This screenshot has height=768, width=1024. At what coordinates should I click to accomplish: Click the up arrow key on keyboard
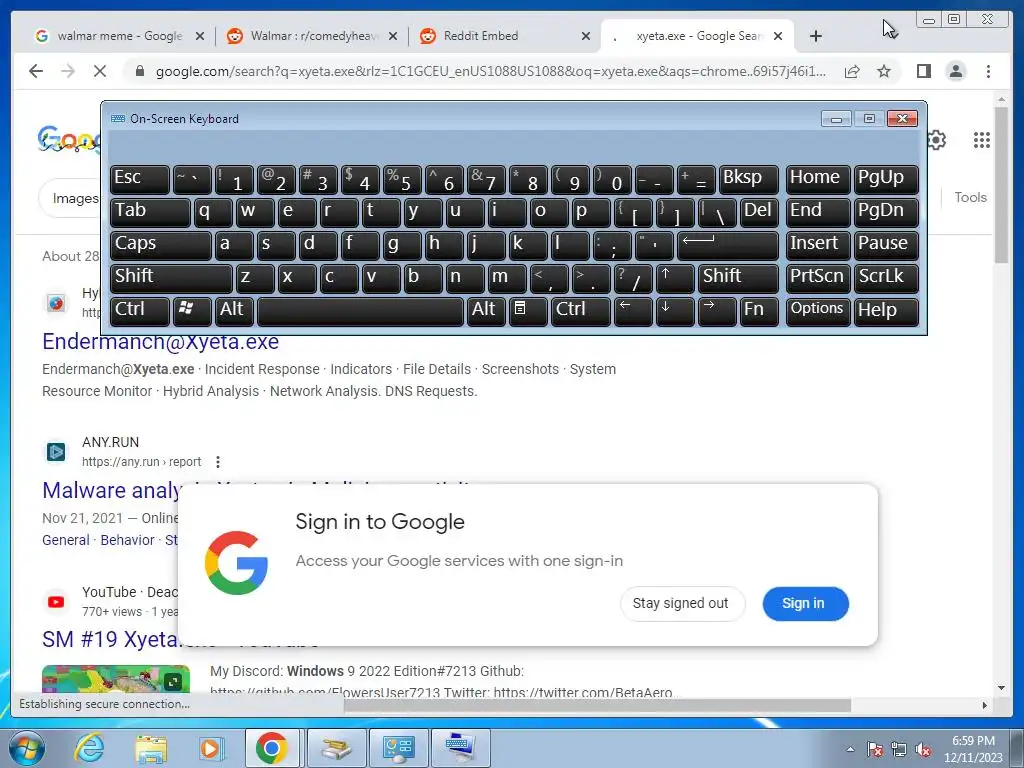tap(675, 278)
